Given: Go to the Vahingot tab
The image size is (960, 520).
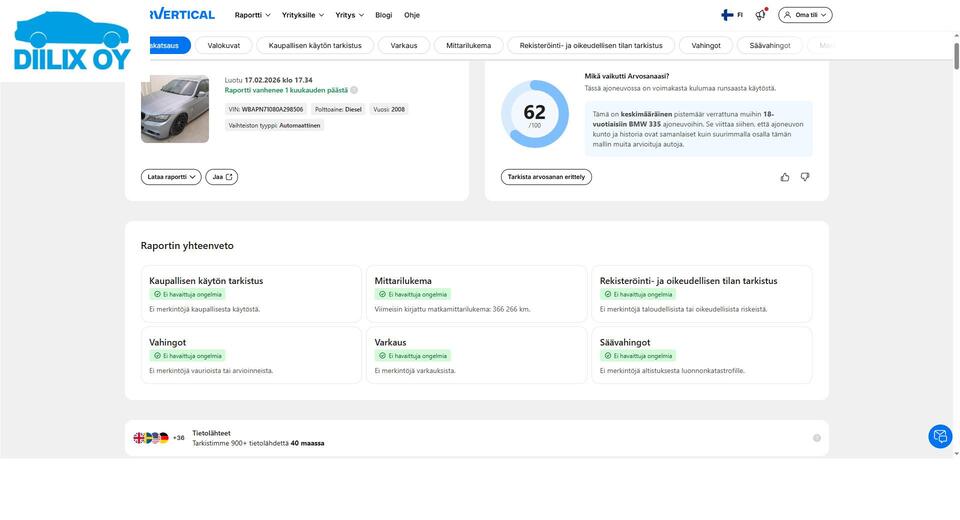Looking at the screenshot, I should 706,45.
